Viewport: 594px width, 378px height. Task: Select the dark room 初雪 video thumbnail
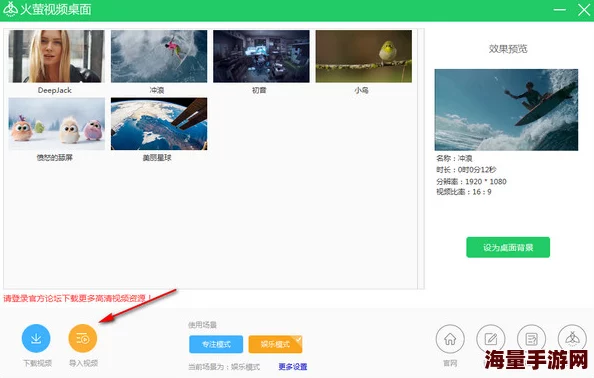click(261, 56)
